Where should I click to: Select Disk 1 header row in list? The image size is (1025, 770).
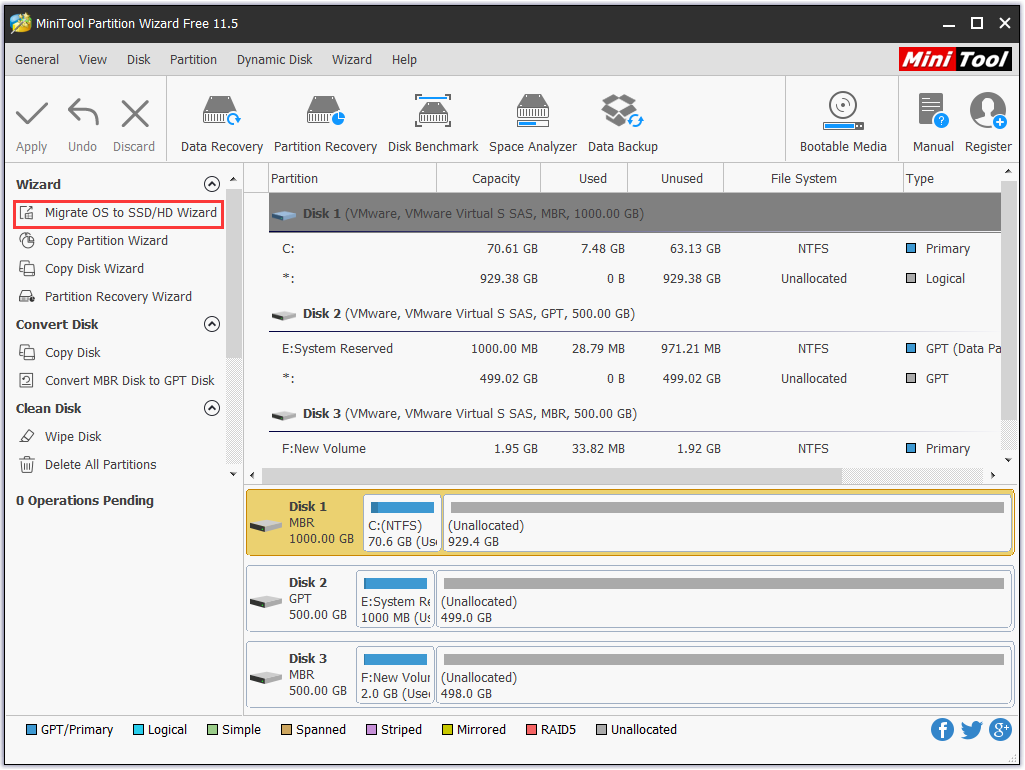634,213
